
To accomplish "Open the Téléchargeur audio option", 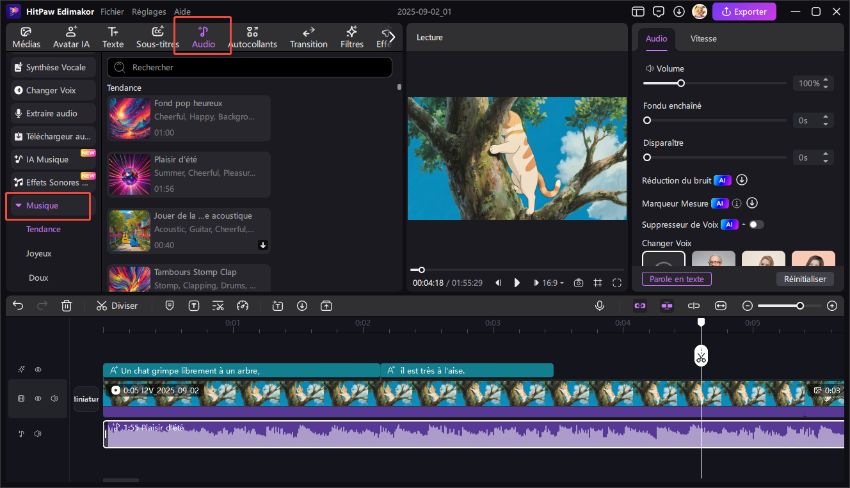I will [x=52, y=137].
